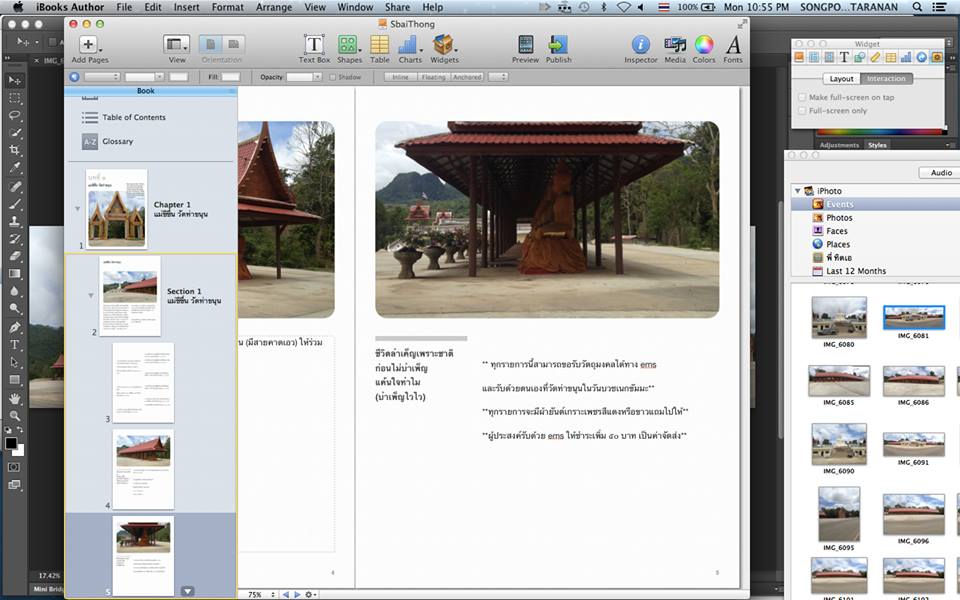Screen dimensions: 960x600
Task: Click the Fill color well
Action: pos(231,77)
